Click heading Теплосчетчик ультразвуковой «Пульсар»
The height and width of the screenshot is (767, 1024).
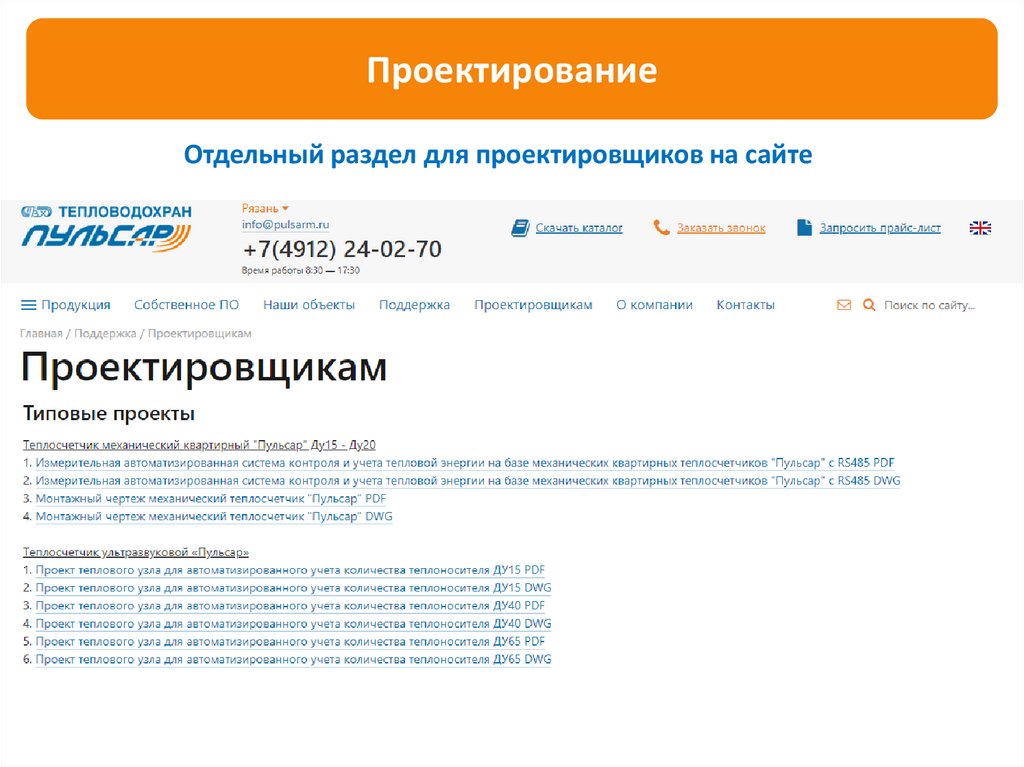[136, 552]
